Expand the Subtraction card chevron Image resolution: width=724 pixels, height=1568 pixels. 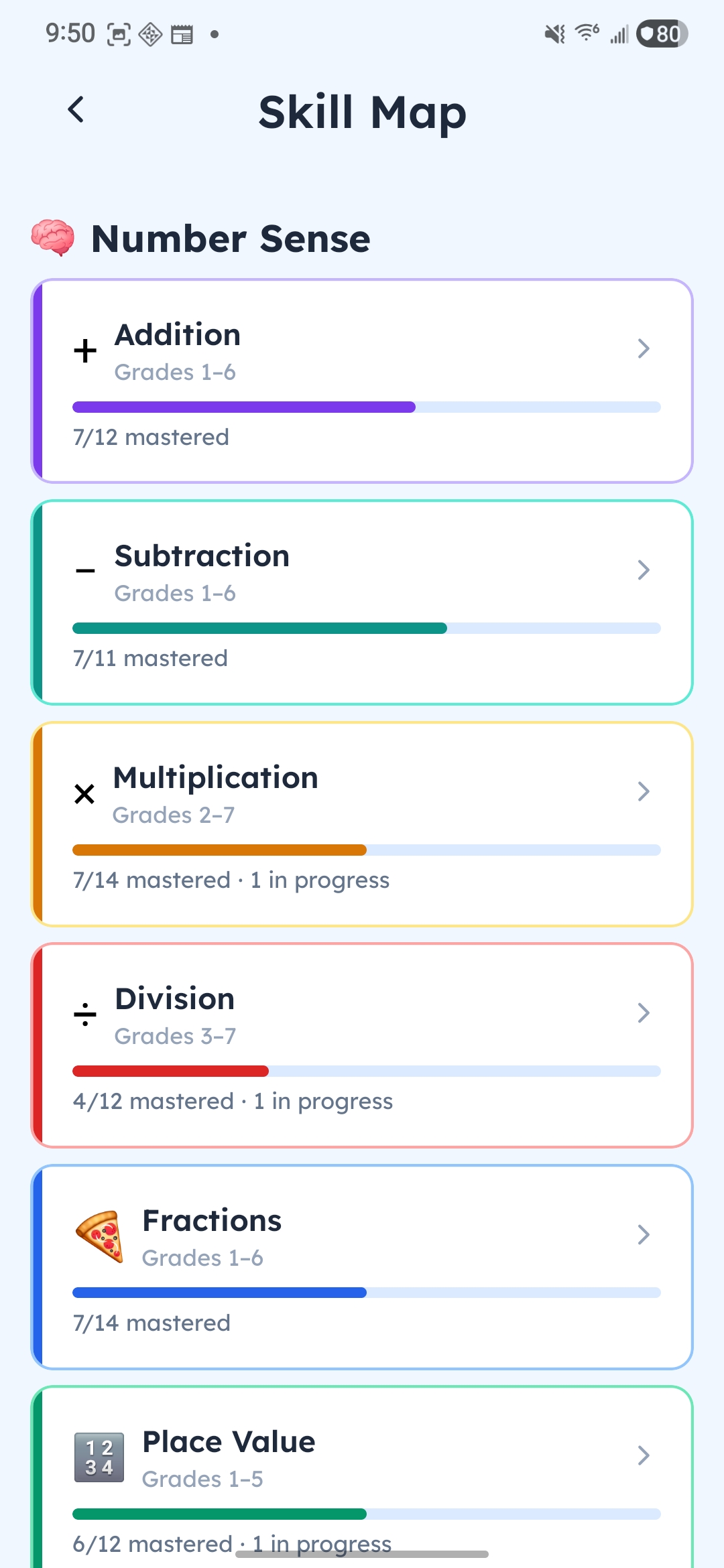[x=644, y=570]
